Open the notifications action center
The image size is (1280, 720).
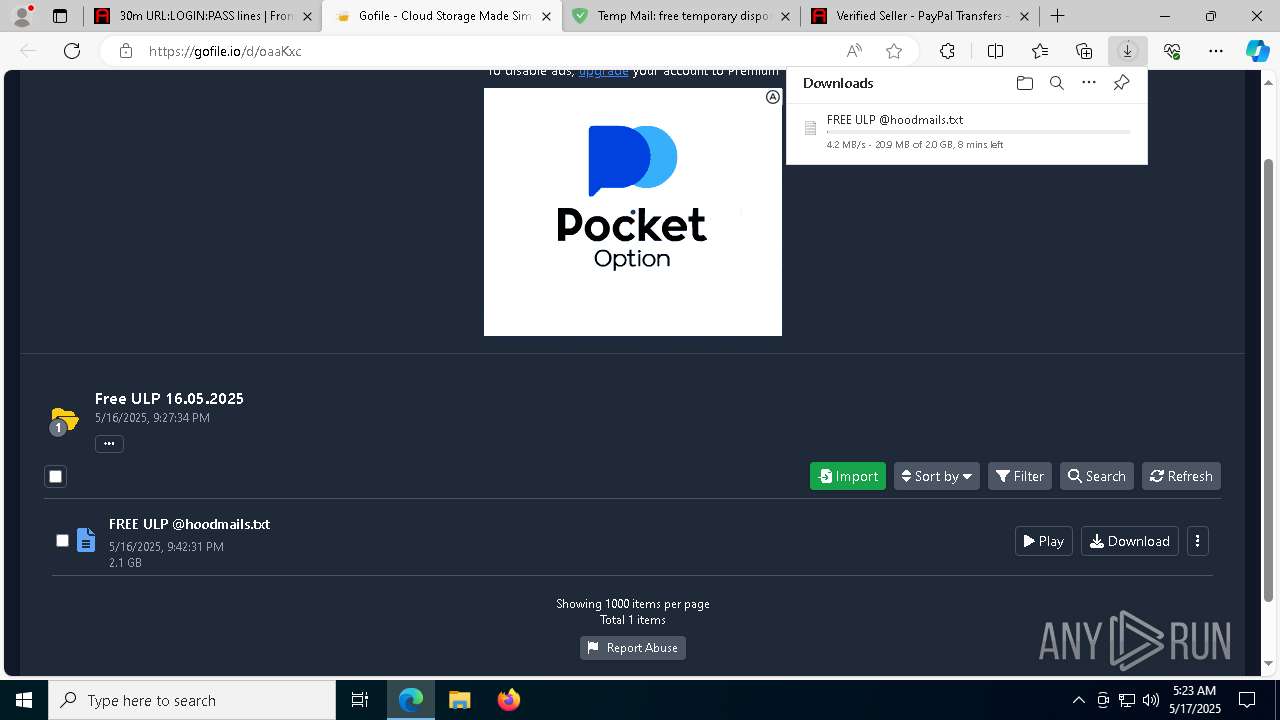(x=1247, y=700)
